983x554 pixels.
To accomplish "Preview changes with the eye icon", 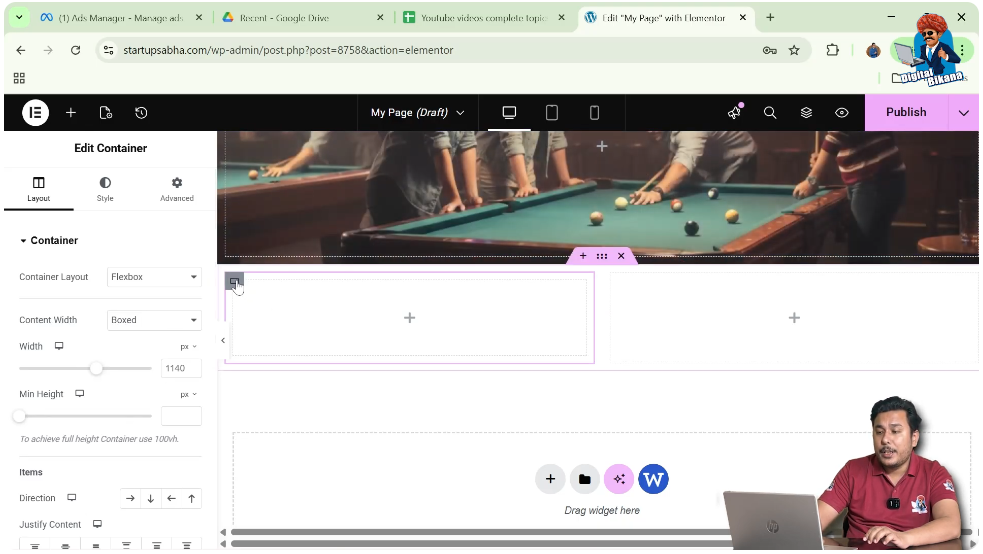I will 842,113.
